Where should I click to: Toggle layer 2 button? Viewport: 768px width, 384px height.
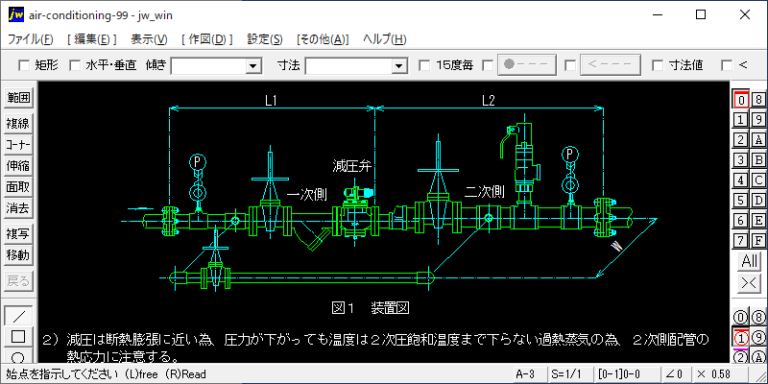click(x=741, y=140)
